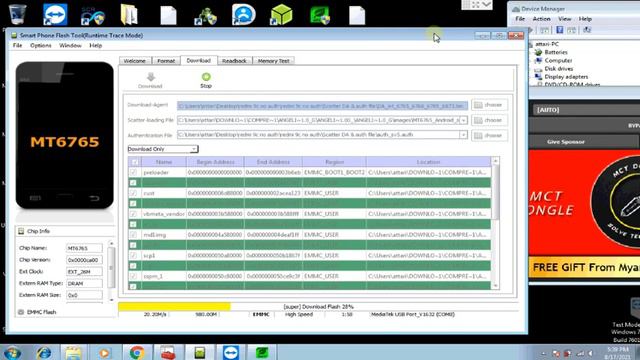Click the taskbar clock

[x=618, y=353]
